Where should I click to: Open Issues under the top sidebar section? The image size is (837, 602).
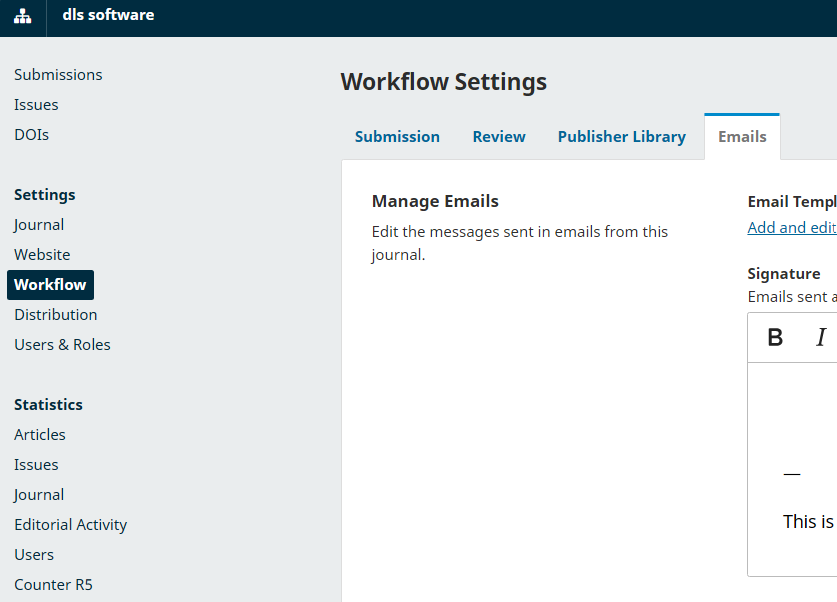click(36, 105)
